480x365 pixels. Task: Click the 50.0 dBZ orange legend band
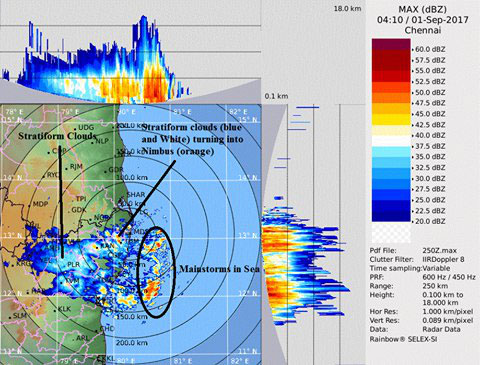391,87
